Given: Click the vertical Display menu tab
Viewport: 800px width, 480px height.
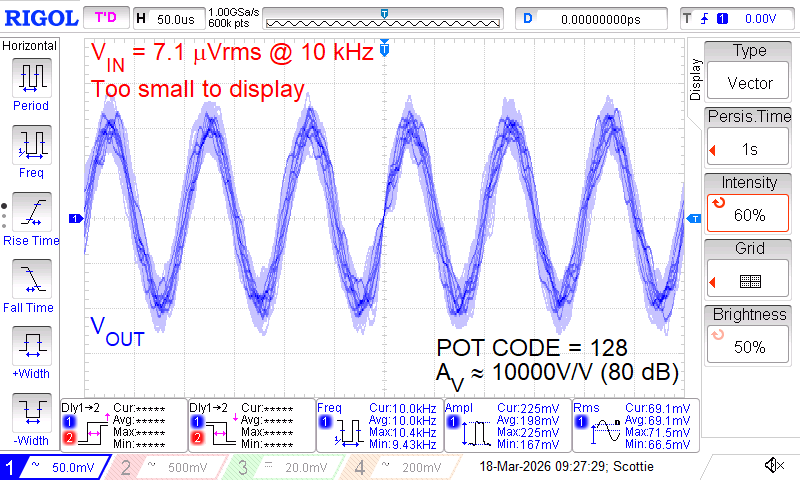Looking at the screenshot, I should click(x=695, y=80).
